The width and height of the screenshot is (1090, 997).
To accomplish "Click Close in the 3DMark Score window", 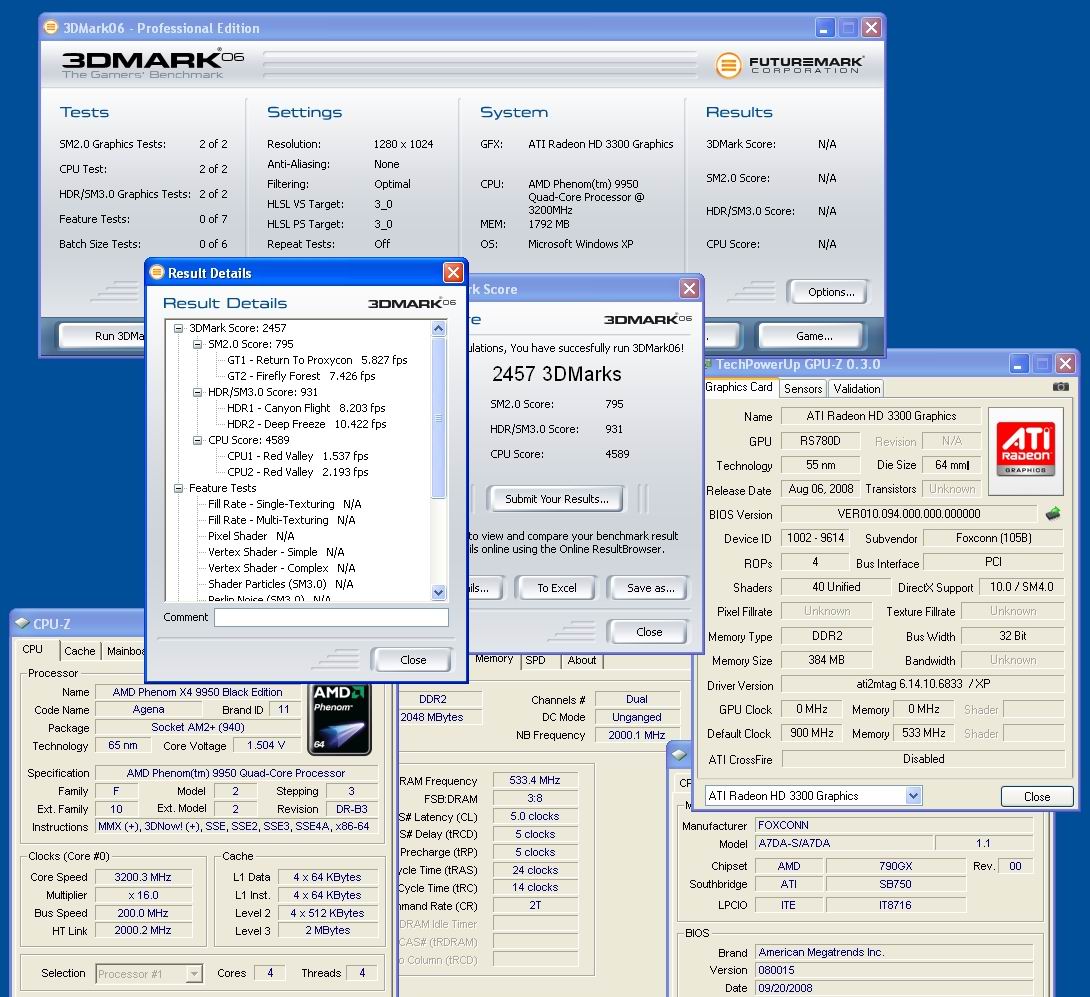I will [x=649, y=632].
